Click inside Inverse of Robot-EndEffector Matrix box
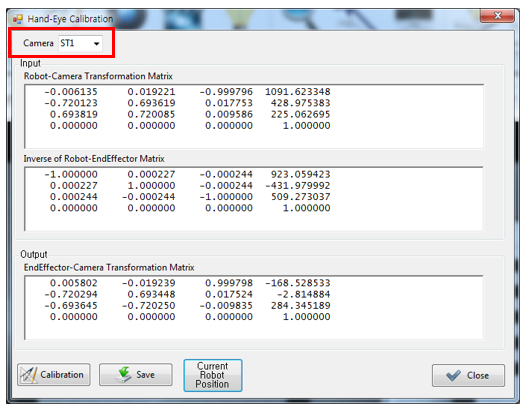526x407 pixels. click(x=254, y=199)
